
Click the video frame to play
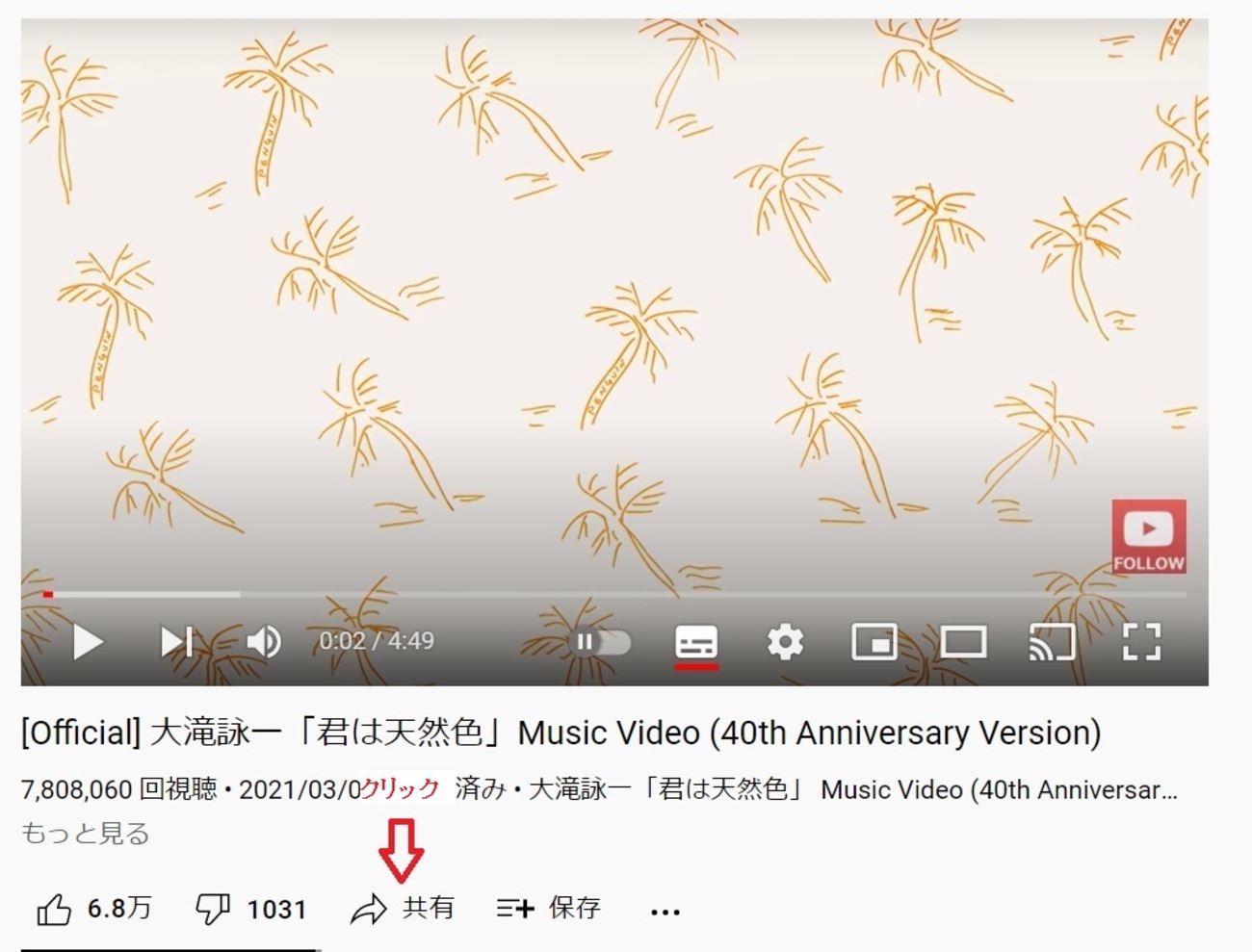coord(614,308)
